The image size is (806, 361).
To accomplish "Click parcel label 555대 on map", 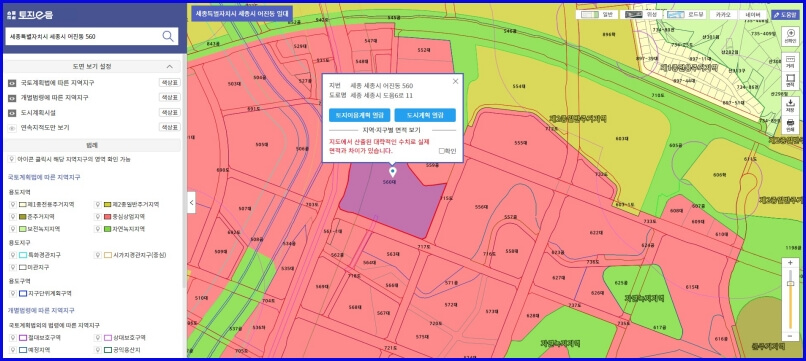I will click(x=520, y=142).
